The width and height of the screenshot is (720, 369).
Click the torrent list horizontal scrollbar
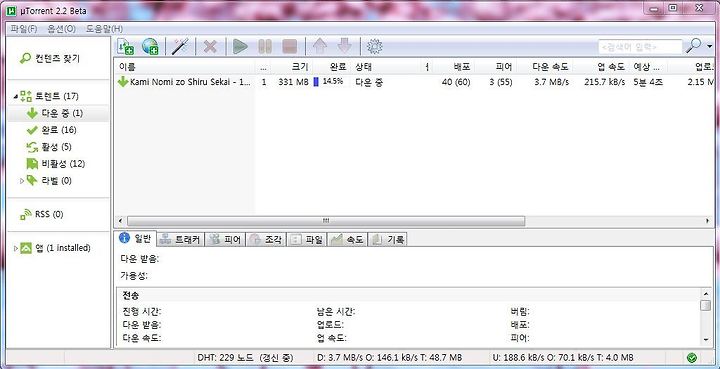[326, 221]
